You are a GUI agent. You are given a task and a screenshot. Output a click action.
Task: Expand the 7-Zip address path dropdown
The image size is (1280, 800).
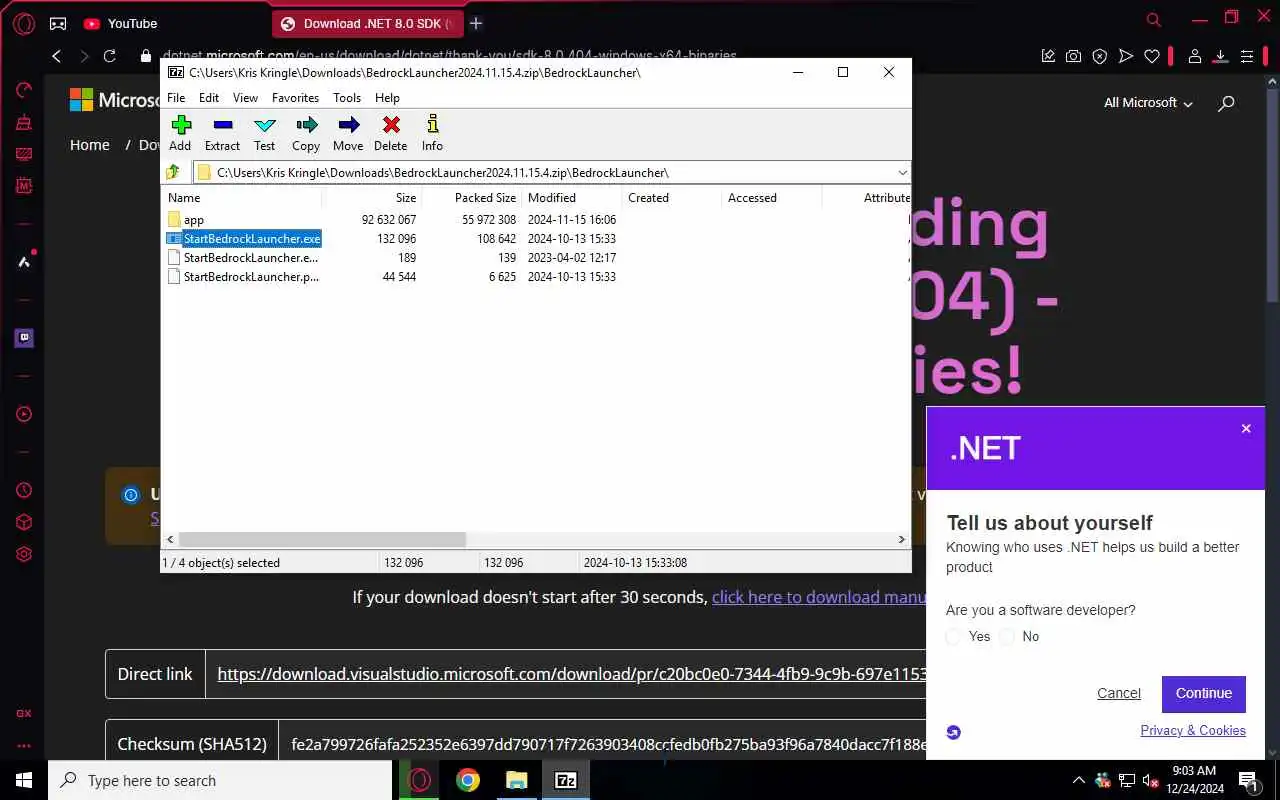[x=902, y=172]
